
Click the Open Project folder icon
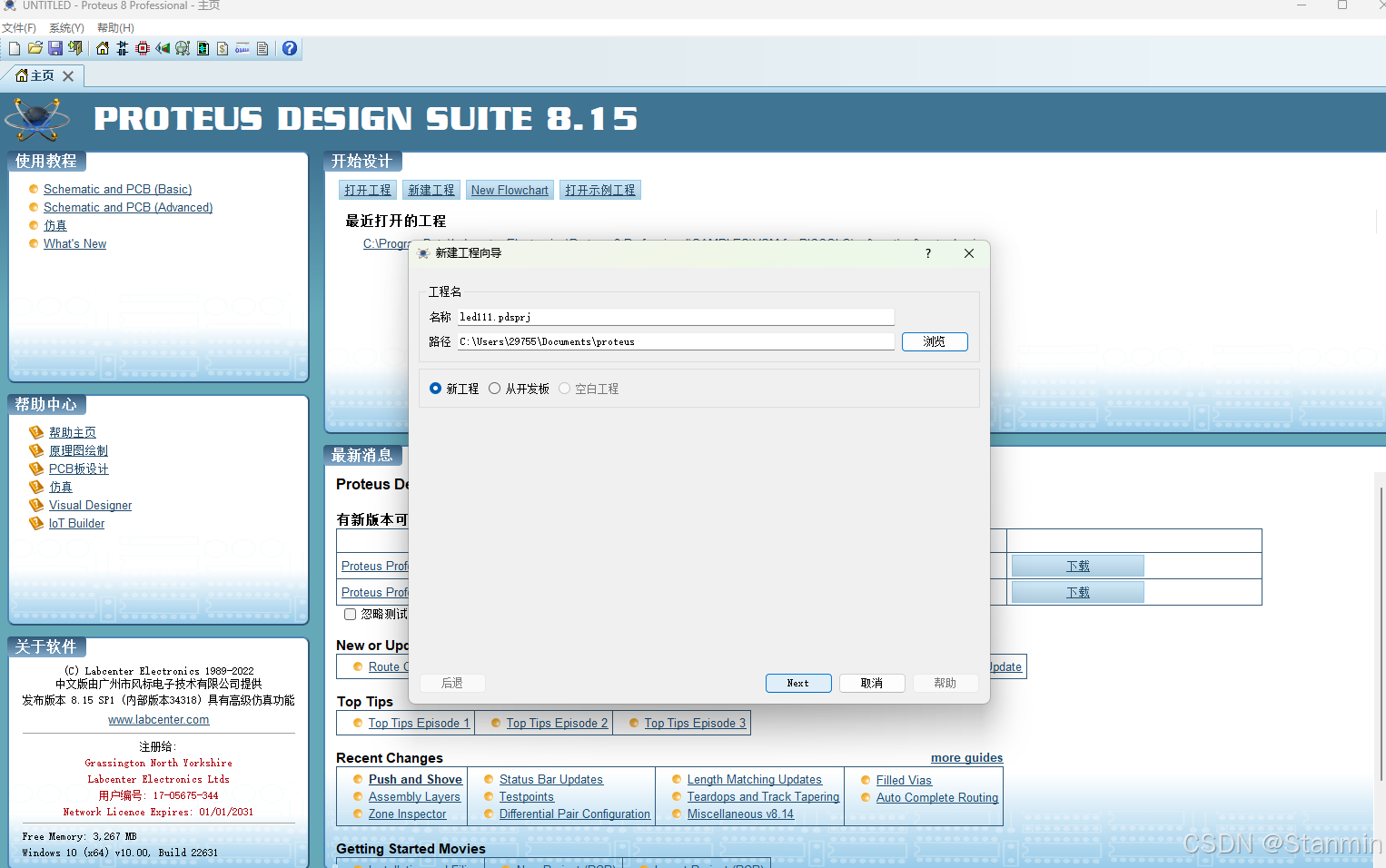[35, 48]
